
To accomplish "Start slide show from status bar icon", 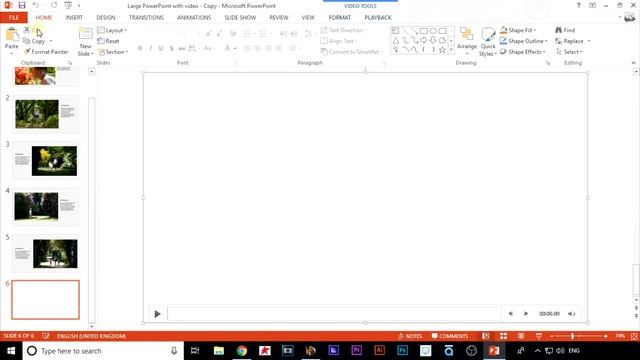I will click(539, 336).
